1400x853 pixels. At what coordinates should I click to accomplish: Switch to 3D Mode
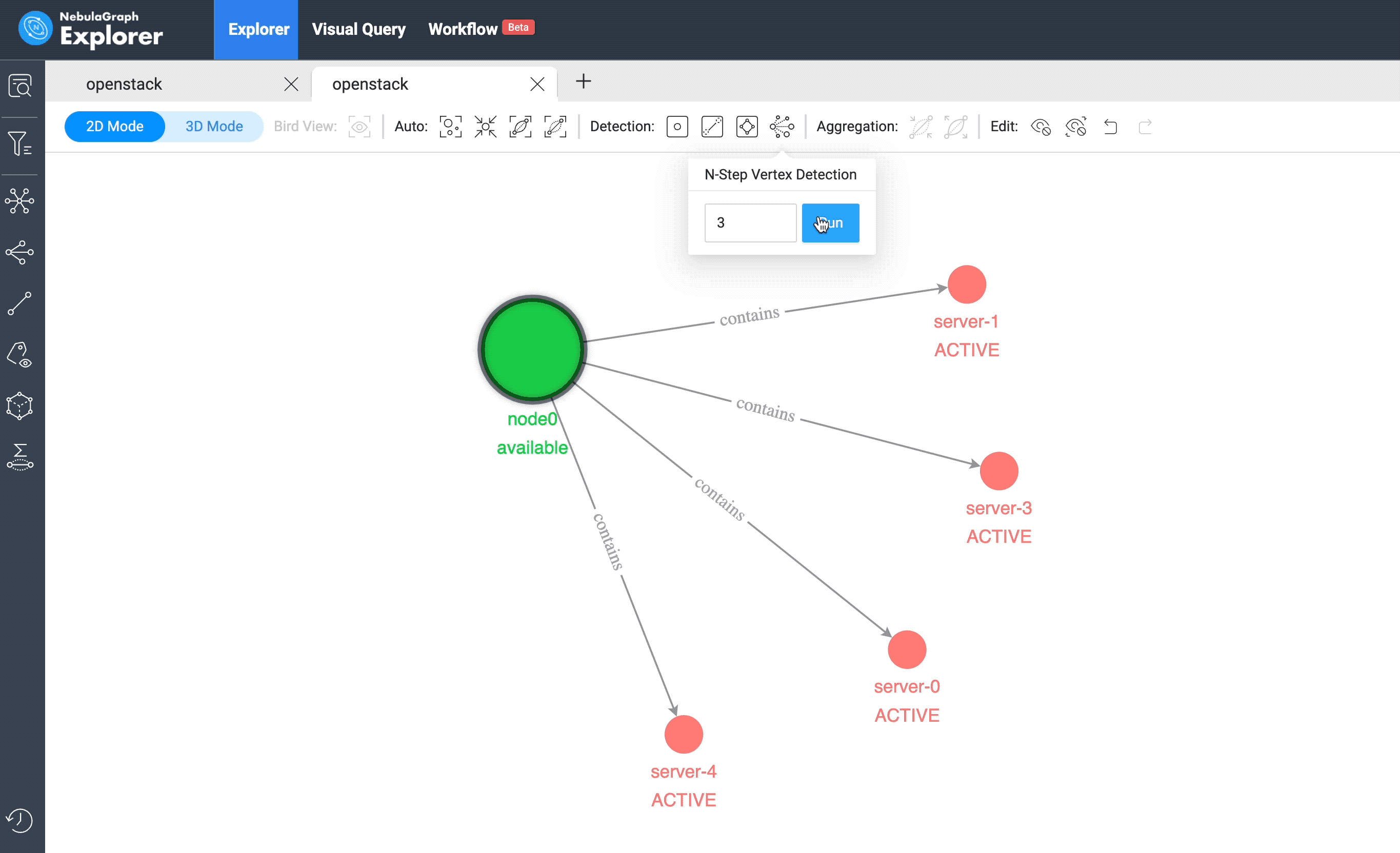[x=214, y=126]
